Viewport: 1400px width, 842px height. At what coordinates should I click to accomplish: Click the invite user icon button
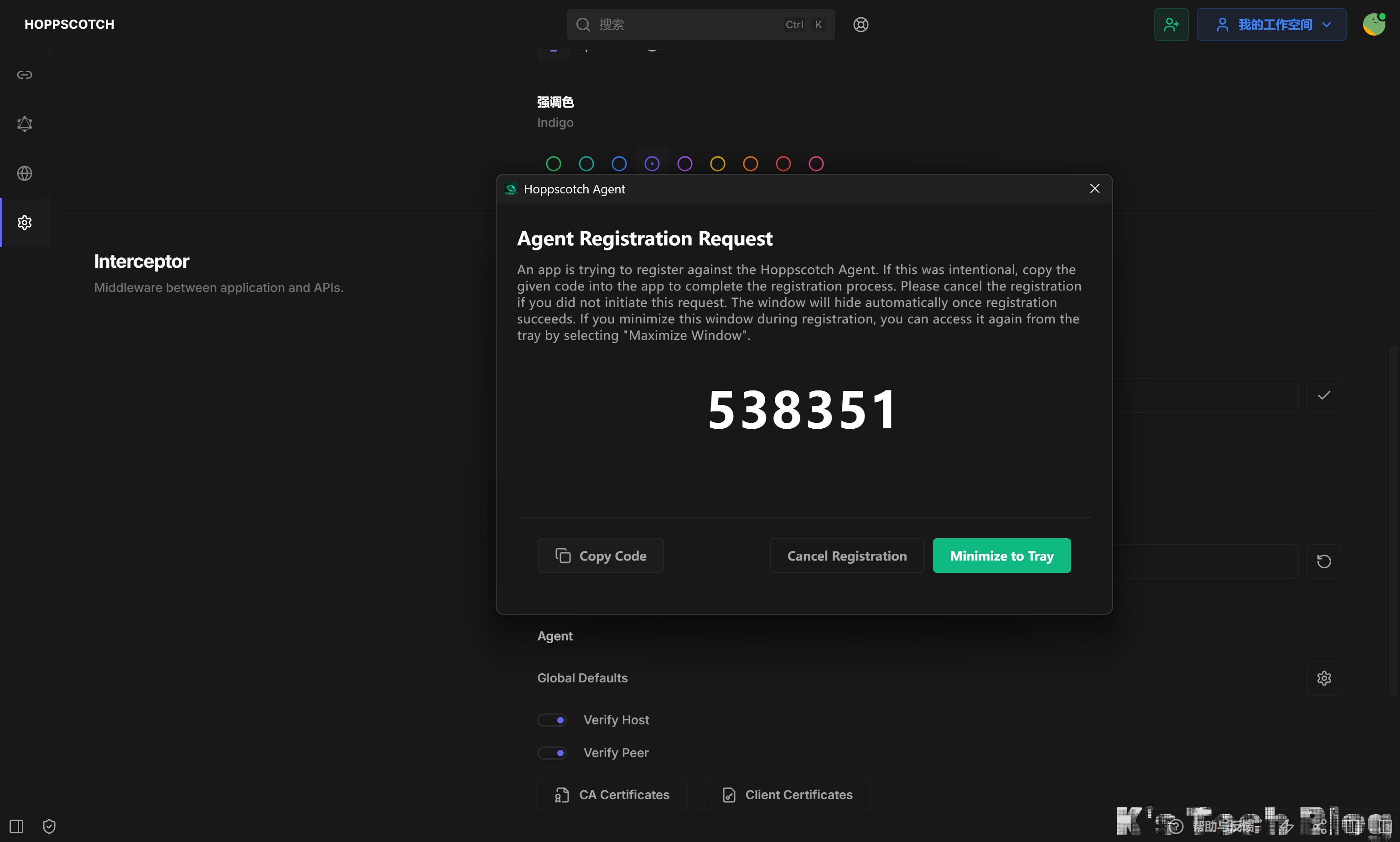(1171, 24)
